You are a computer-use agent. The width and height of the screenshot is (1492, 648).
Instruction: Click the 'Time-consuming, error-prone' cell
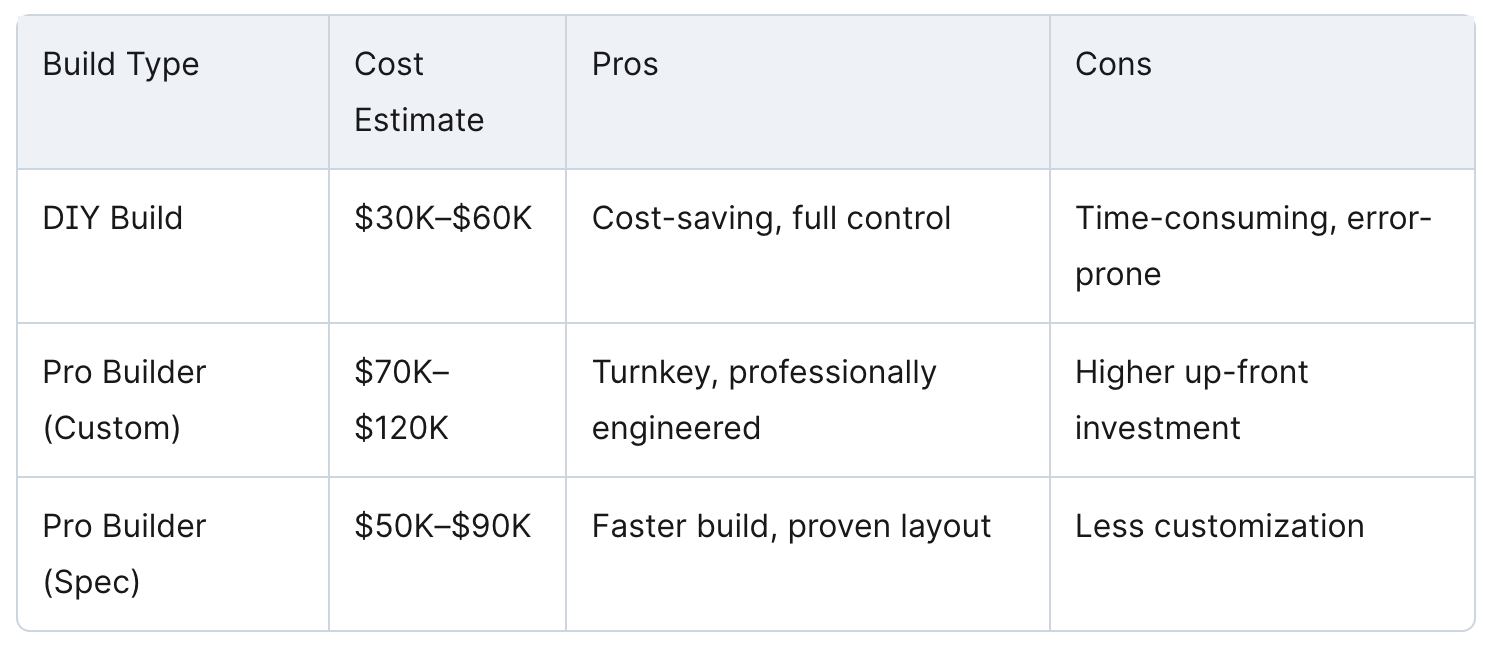tap(1253, 246)
